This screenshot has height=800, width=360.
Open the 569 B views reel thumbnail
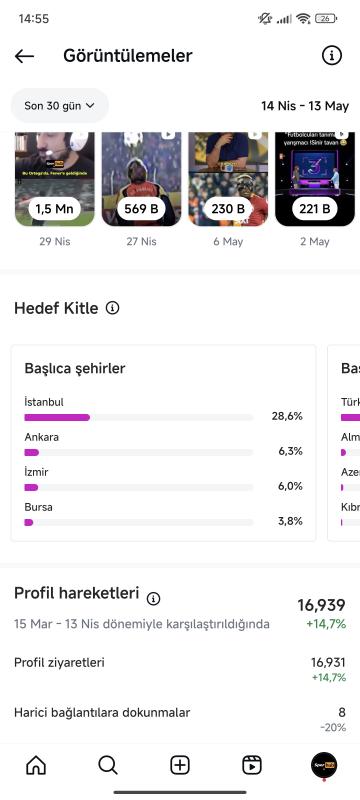point(141,179)
